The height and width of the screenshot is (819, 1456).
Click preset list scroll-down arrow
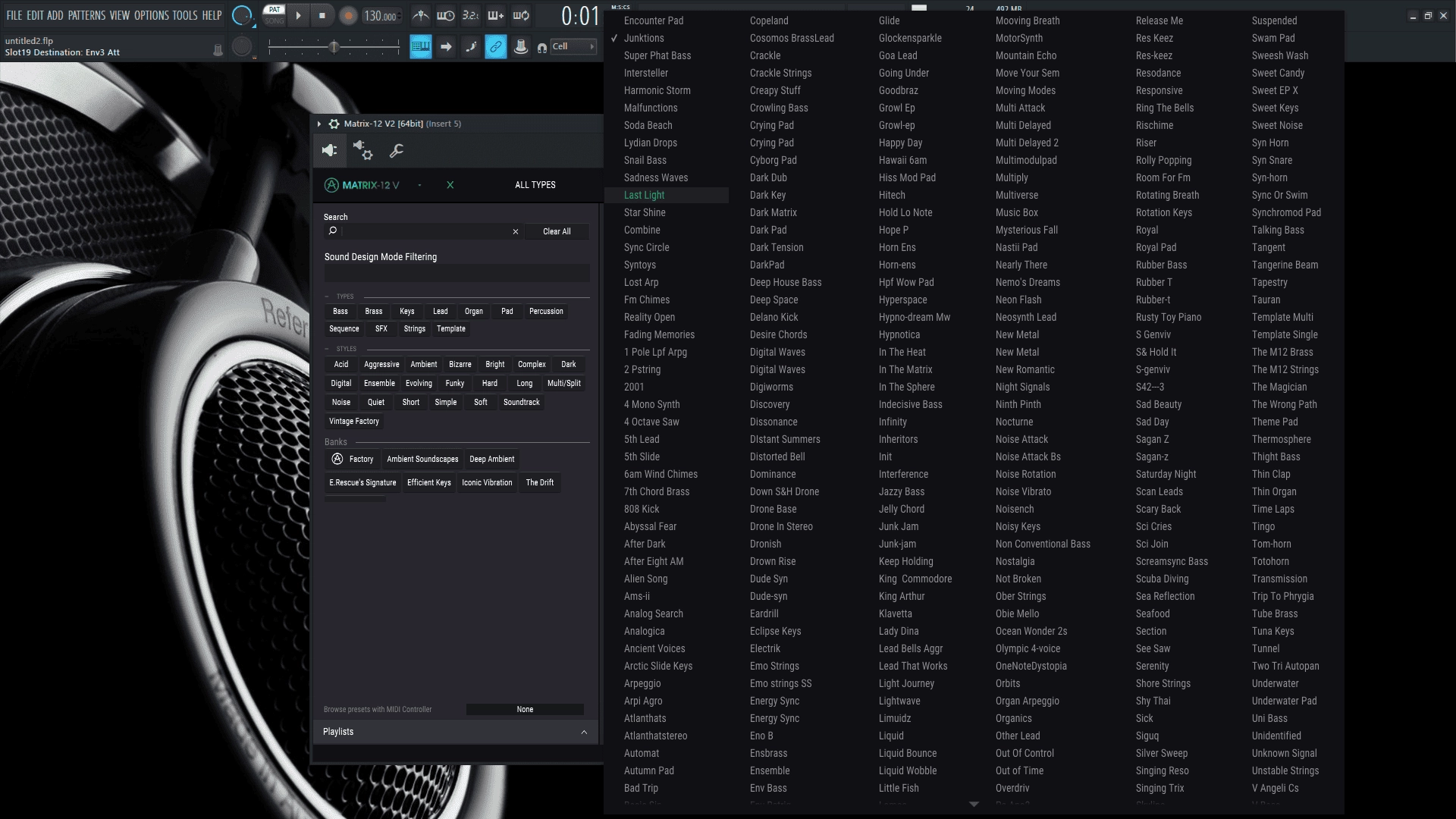pyautogui.click(x=974, y=804)
